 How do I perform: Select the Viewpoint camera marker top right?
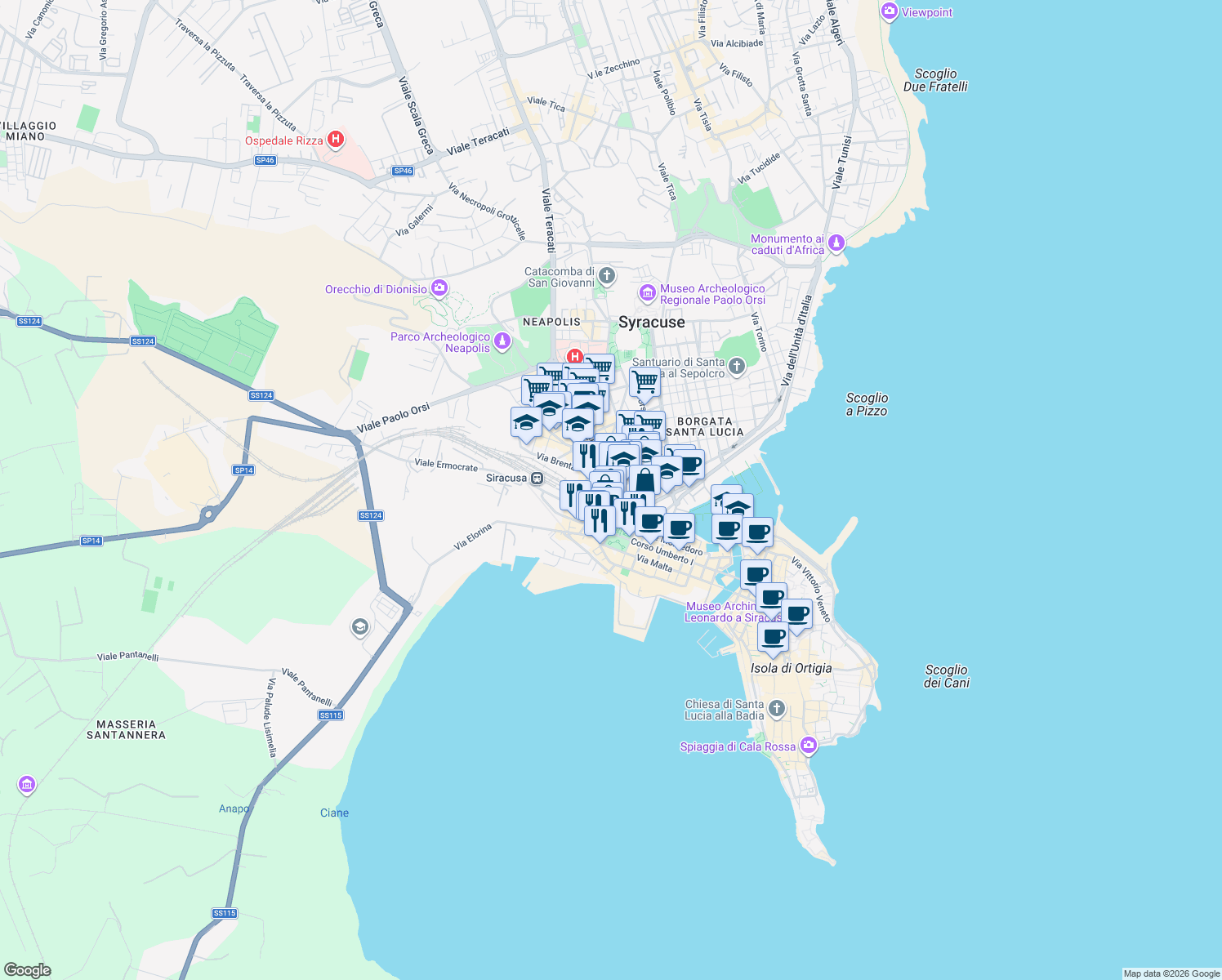pyautogui.click(x=889, y=12)
